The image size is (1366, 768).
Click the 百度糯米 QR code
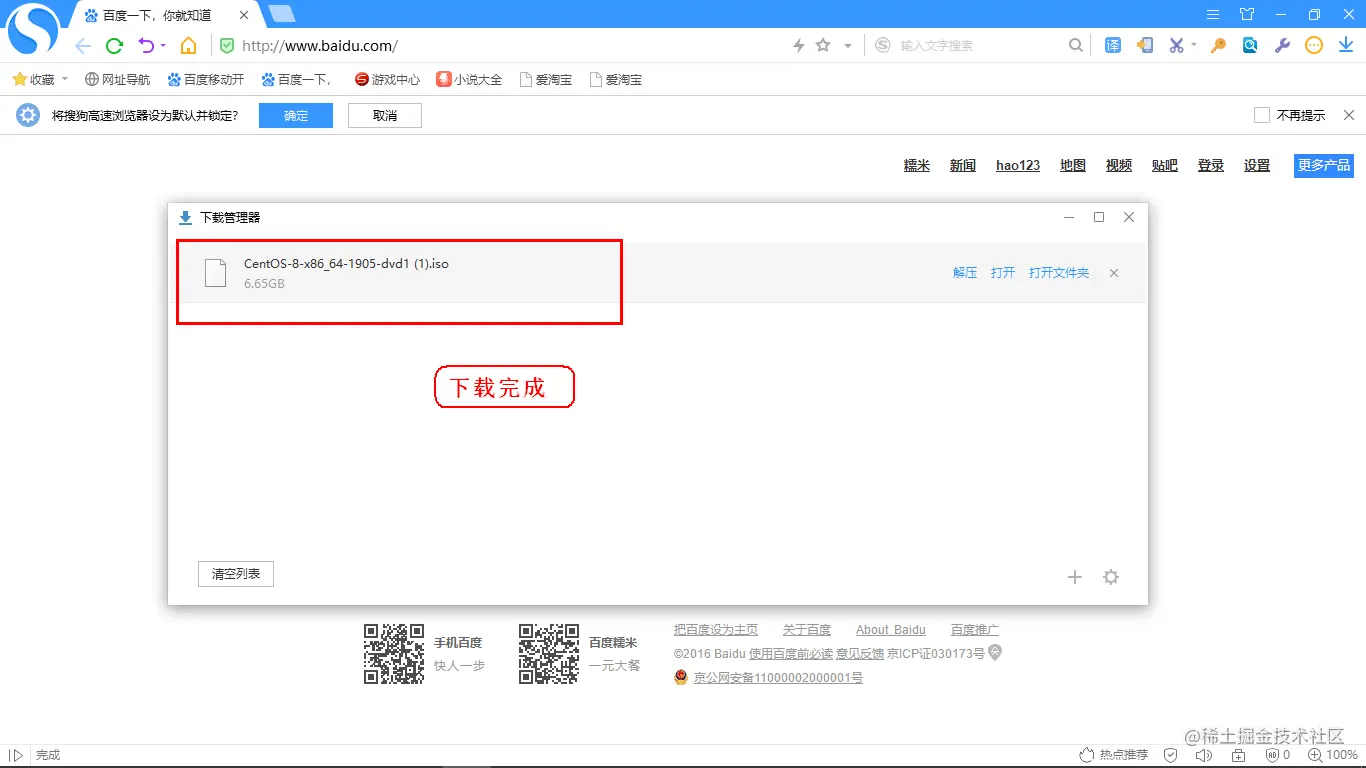click(x=549, y=654)
